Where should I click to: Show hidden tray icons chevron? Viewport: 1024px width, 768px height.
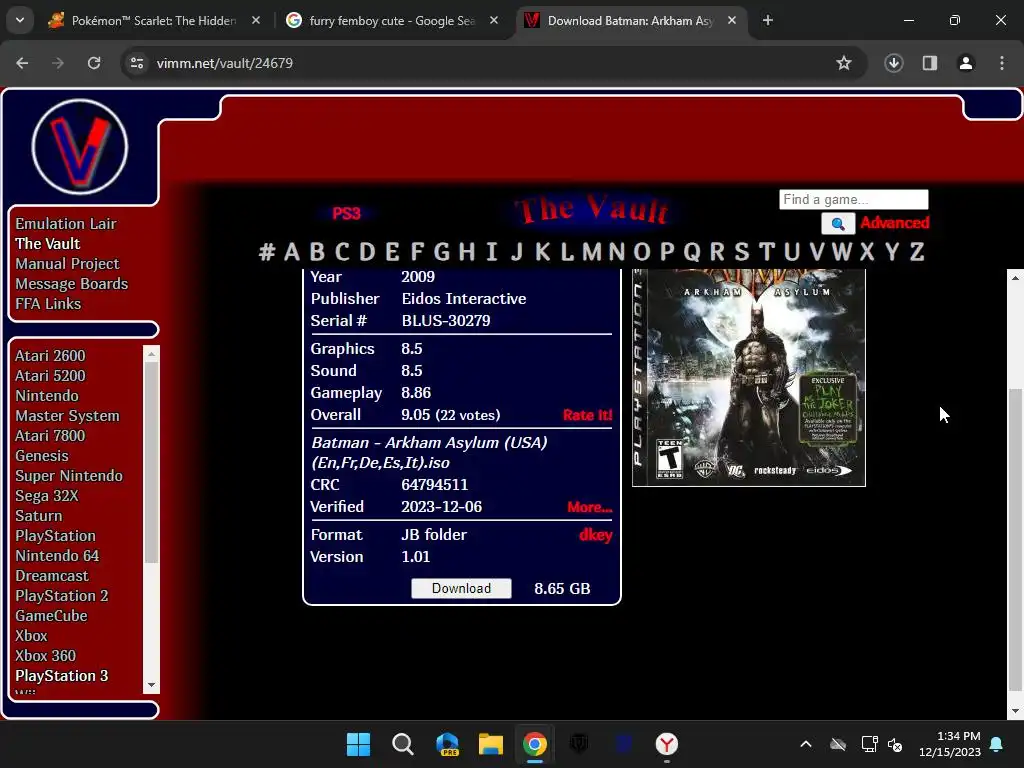(x=806, y=744)
